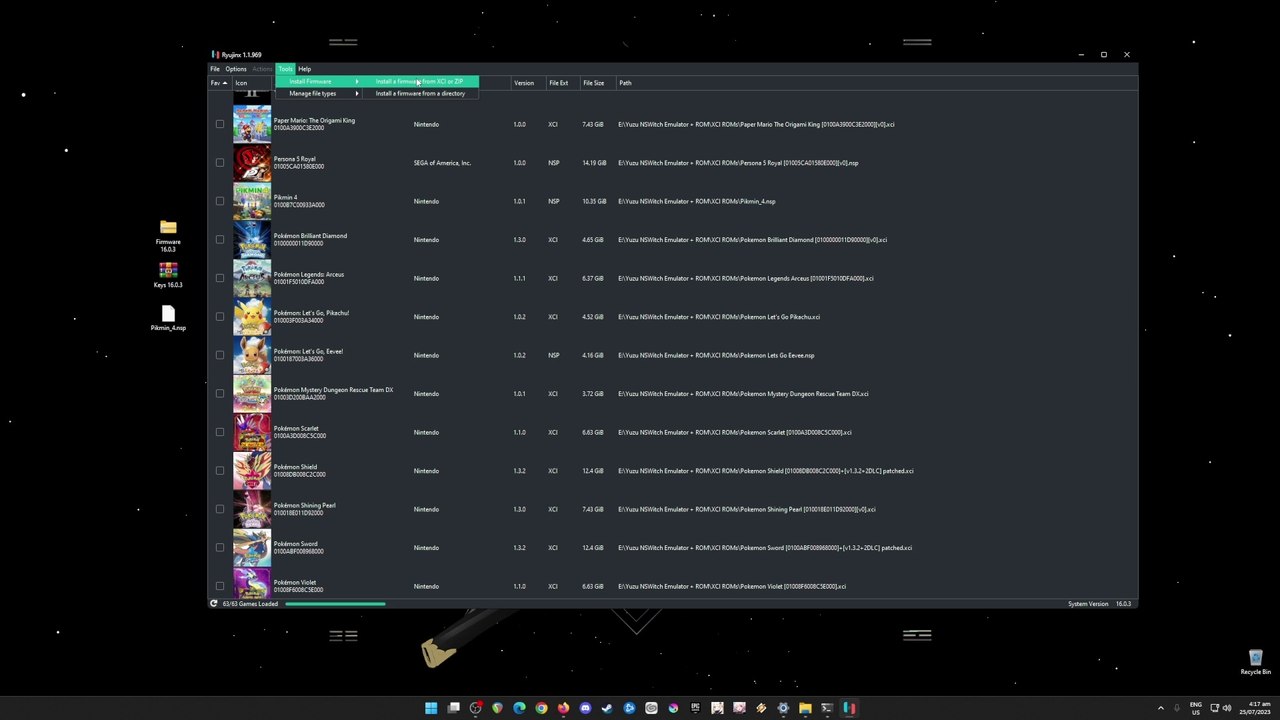
Task: Favorite Persona 5 Royal
Action: pyautogui.click(x=220, y=163)
